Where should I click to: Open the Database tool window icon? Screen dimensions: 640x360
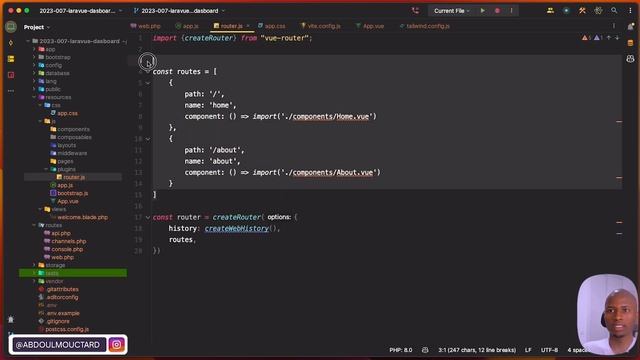631,43
